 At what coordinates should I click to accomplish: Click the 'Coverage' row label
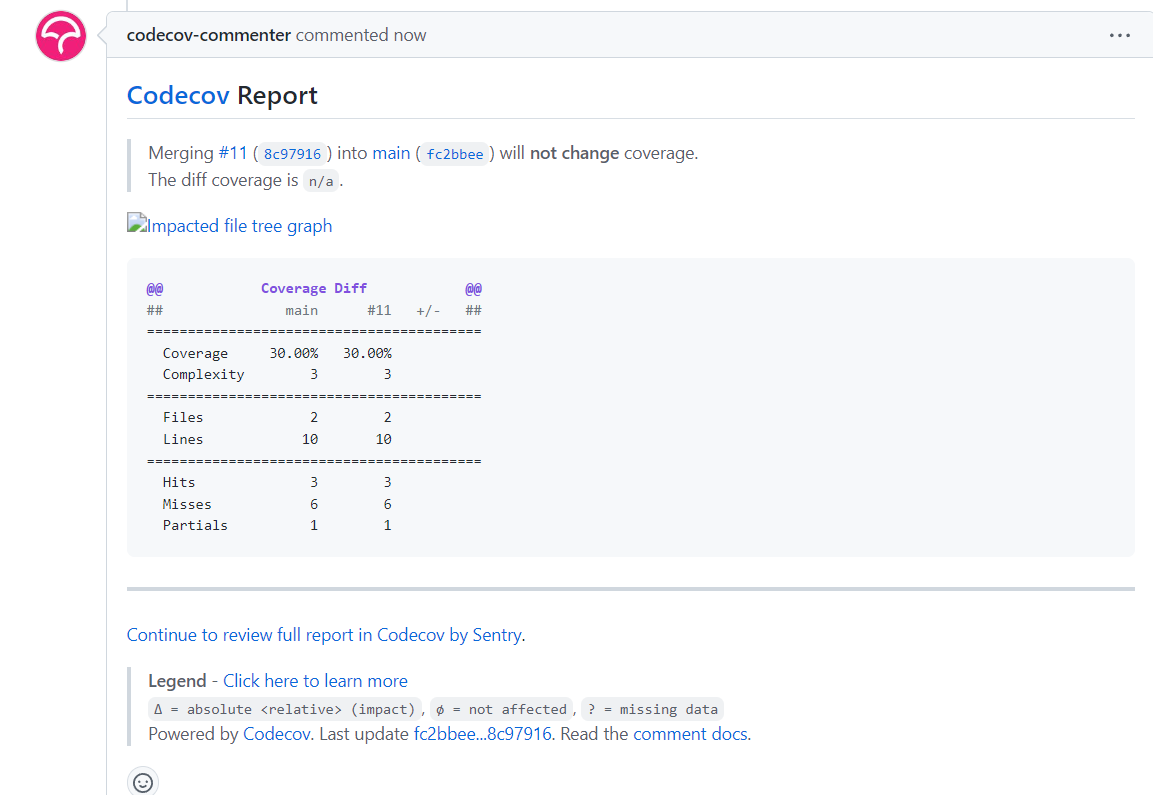(196, 353)
